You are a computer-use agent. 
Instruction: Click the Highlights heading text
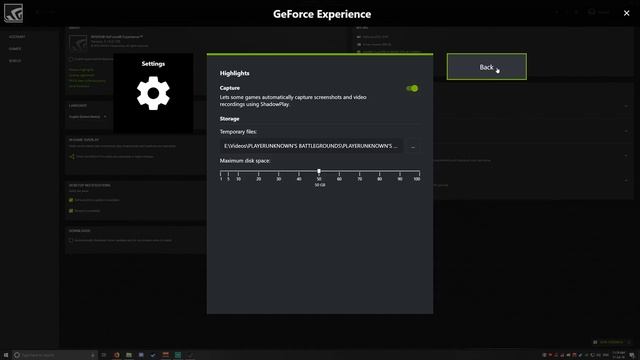[x=234, y=73]
